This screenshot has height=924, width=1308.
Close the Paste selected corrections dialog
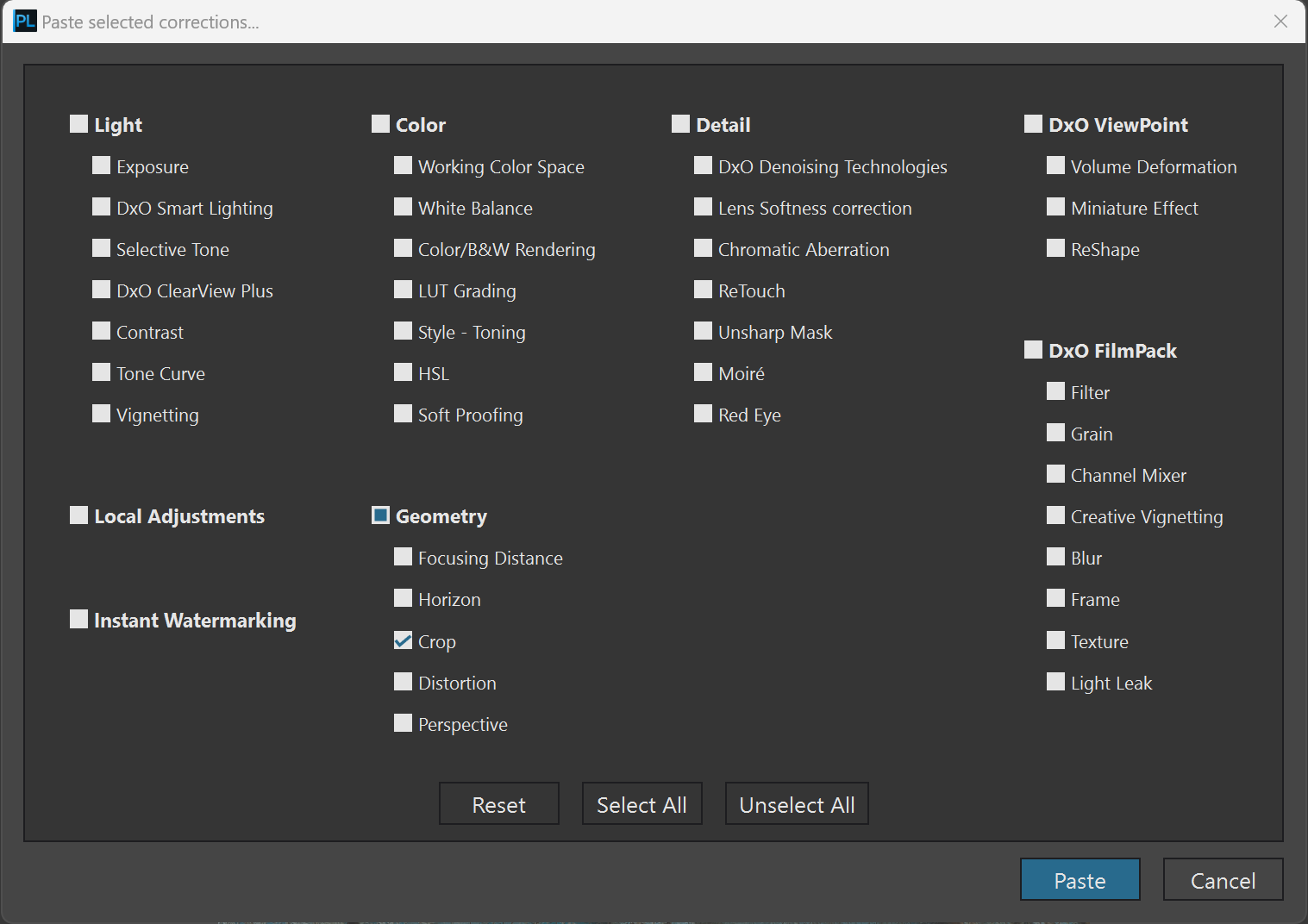1281,22
